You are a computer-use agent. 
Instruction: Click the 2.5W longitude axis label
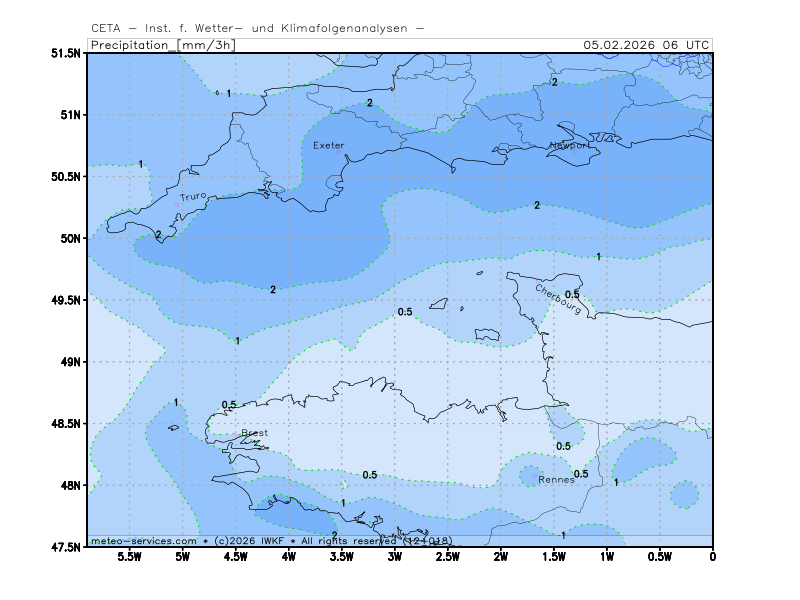447,556
